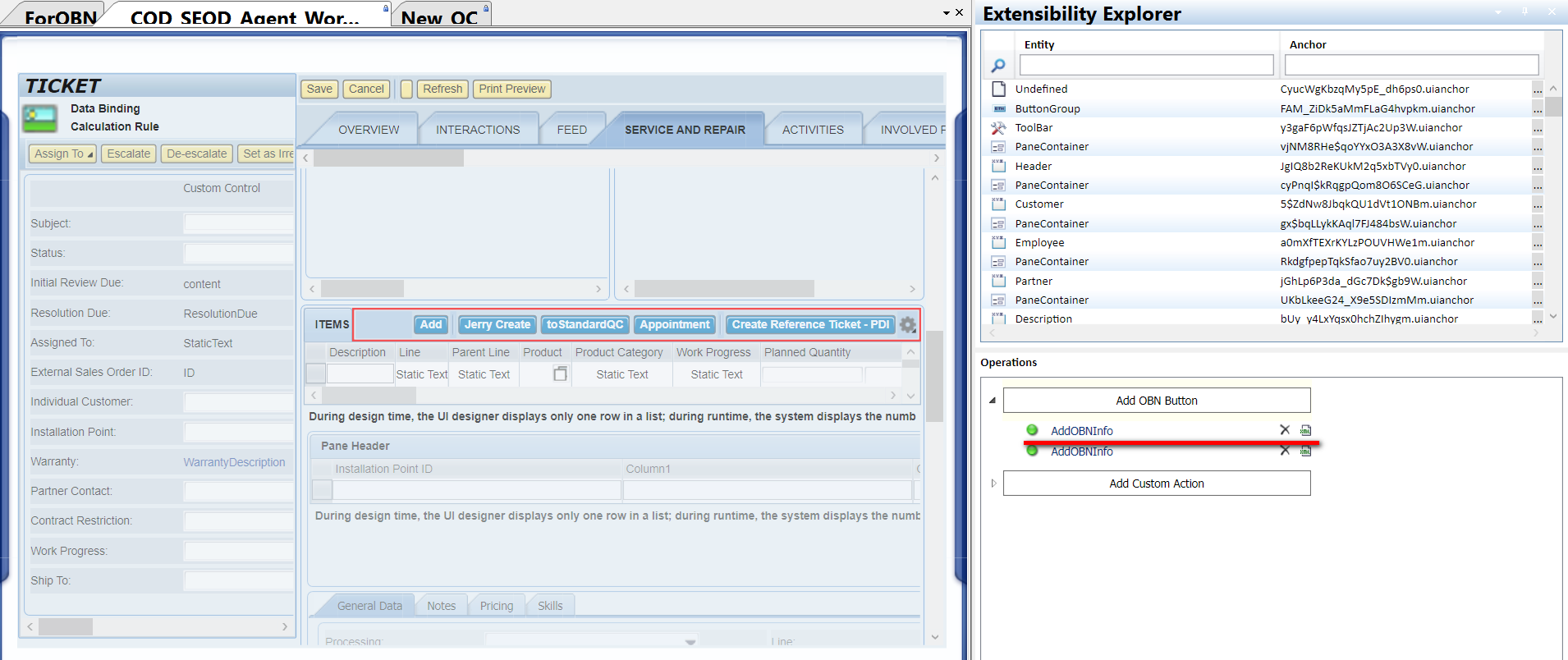Switch to the OVERVIEW tab
1568x660 pixels.
369,130
